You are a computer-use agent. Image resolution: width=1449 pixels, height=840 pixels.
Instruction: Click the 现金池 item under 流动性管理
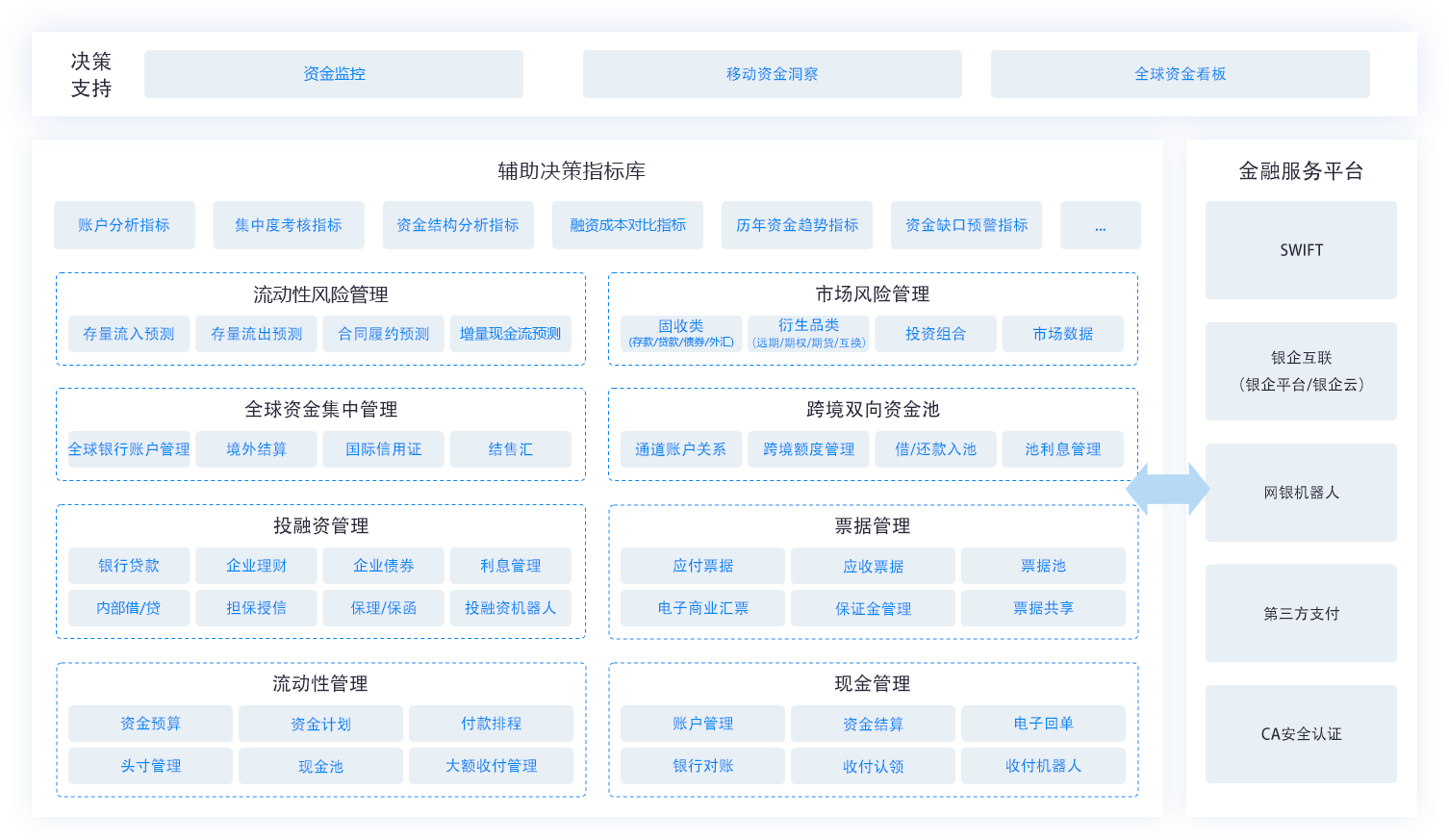[x=320, y=766]
